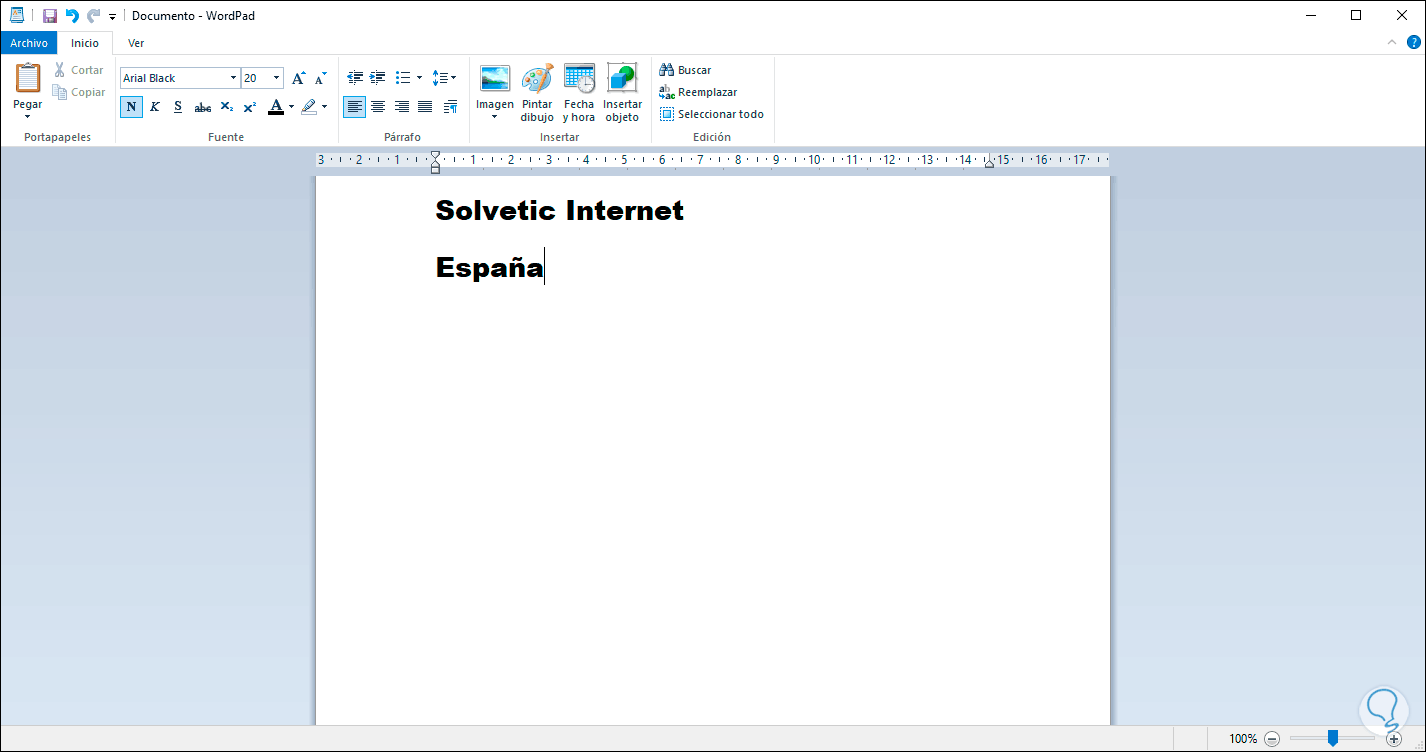Justify the paragraph text

tap(425, 107)
